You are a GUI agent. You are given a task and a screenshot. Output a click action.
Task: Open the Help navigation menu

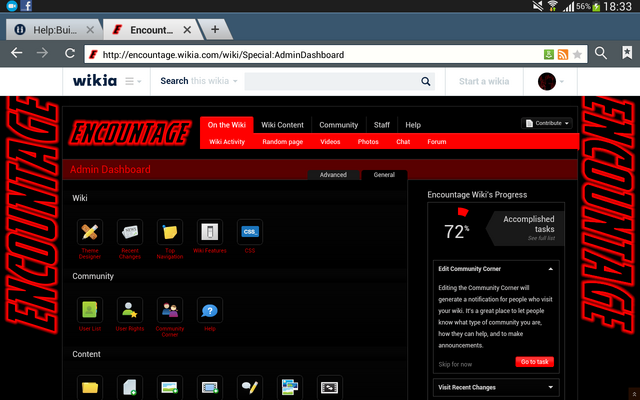pos(413,125)
